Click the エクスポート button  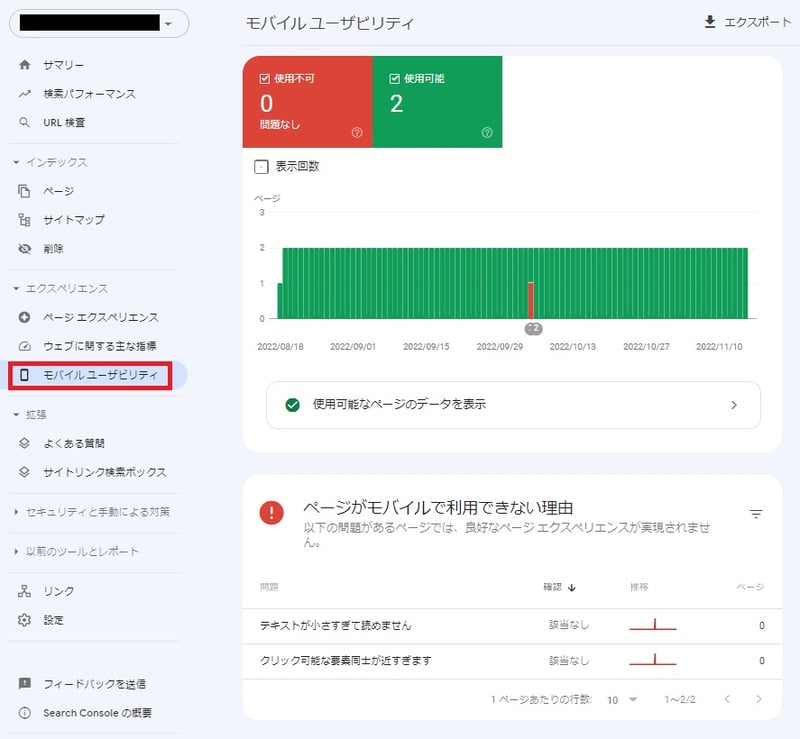pyautogui.click(x=747, y=22)
